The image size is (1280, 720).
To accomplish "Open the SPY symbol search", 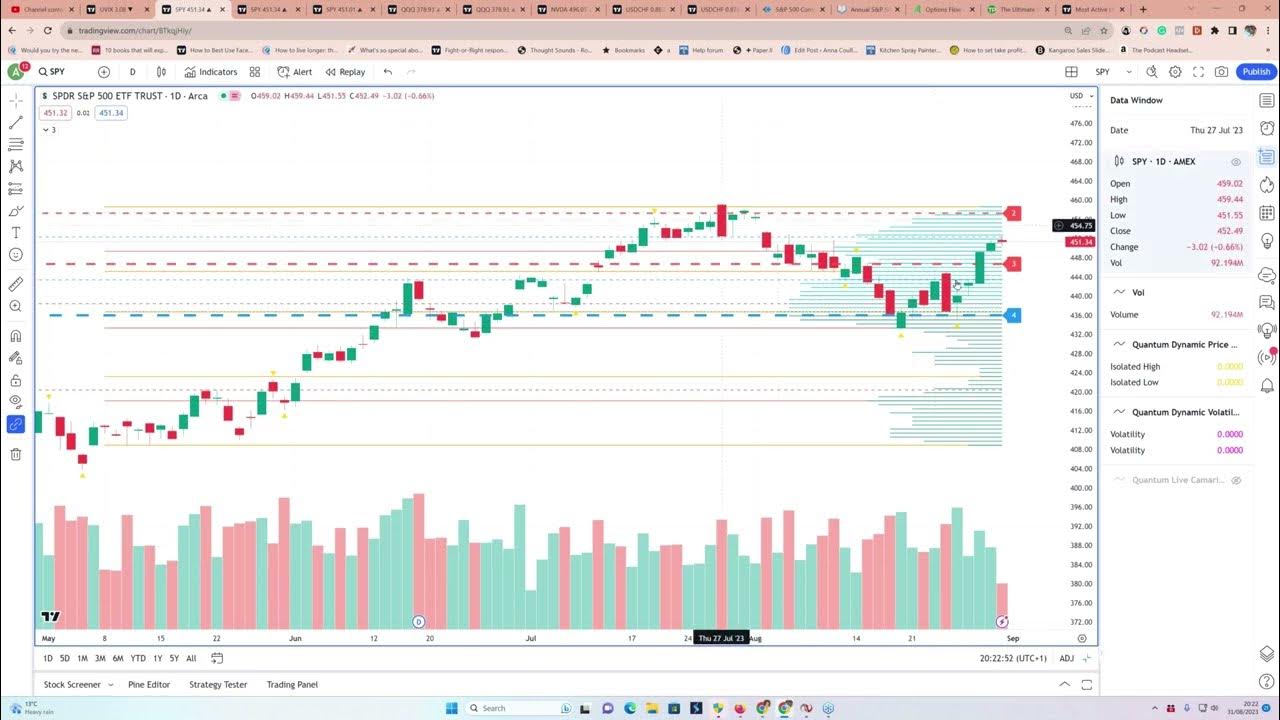I will point(52,72).
